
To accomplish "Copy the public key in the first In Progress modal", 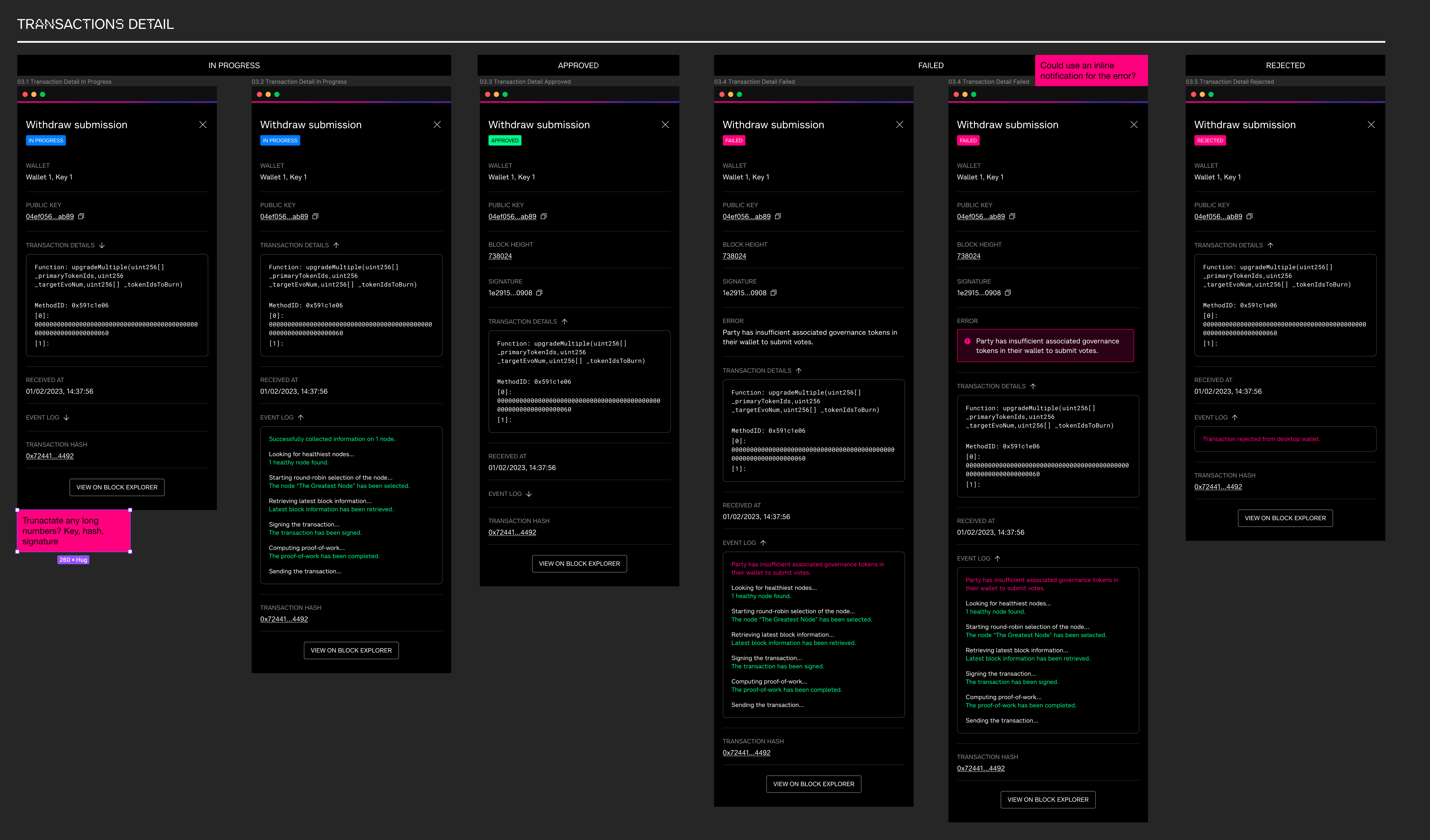I will click(x=81, y=216).
